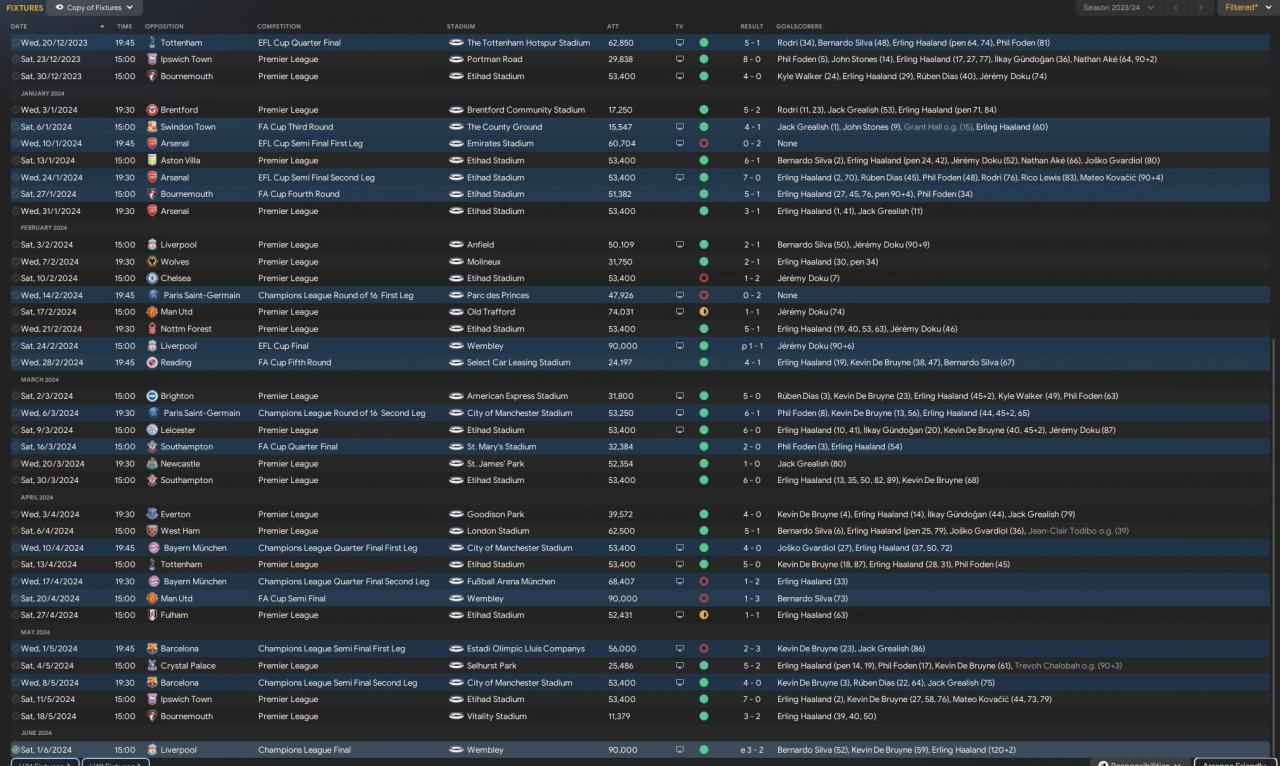Open the Season 2023/24 dropdown
Viewport: 1280px width, 766px height.
pos(1118,8)
